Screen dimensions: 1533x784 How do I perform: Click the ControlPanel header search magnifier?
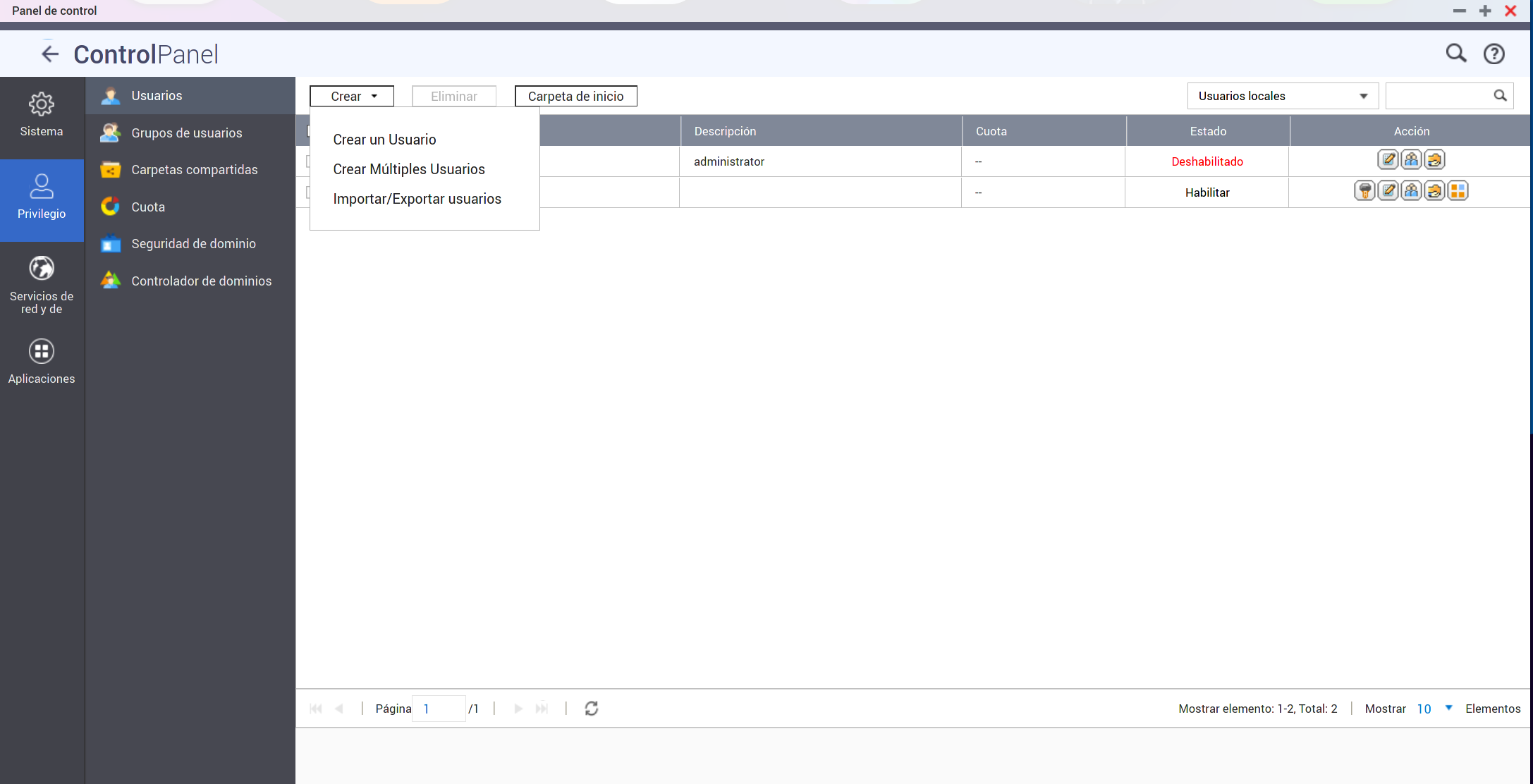[x=1455, y=54]
